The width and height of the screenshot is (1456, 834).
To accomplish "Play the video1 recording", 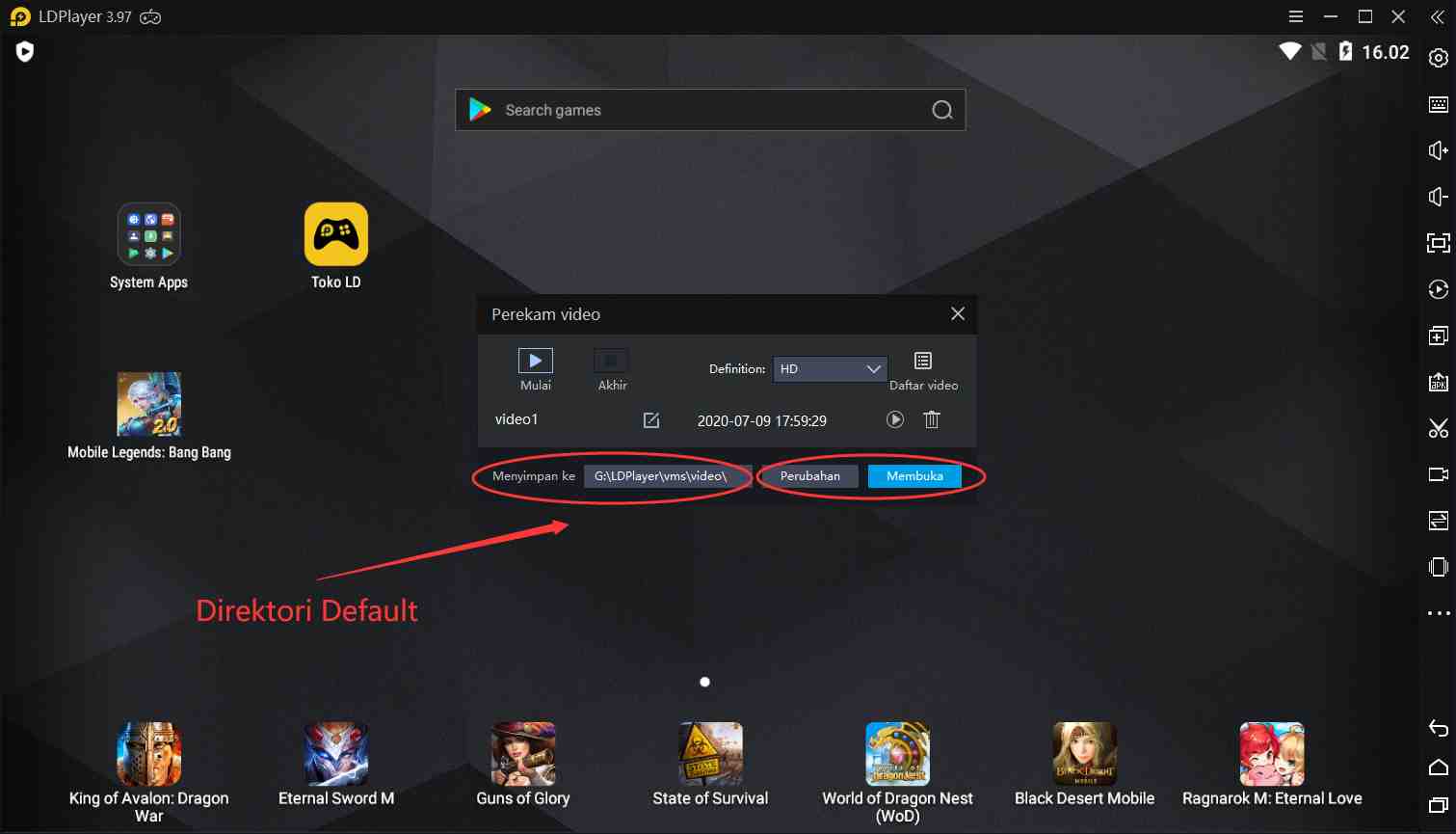I will [x=895, y=419].
